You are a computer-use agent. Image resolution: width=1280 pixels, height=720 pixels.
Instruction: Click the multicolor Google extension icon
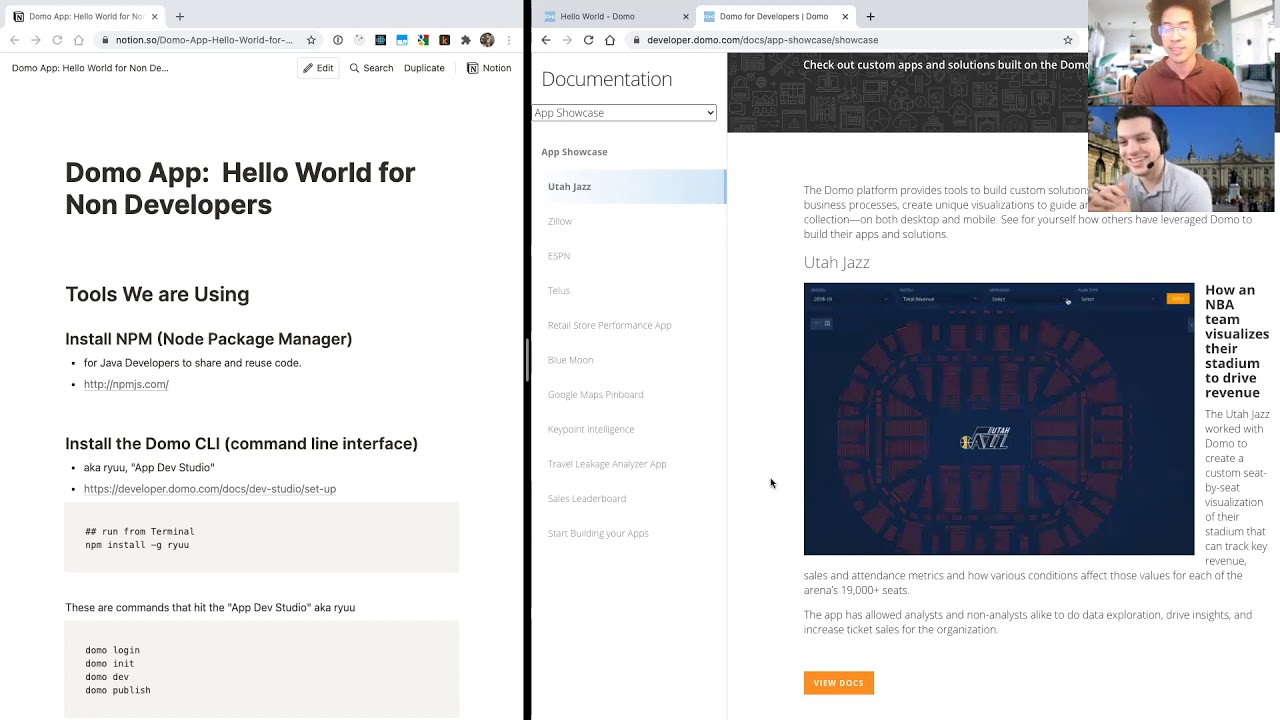point(423,40)
